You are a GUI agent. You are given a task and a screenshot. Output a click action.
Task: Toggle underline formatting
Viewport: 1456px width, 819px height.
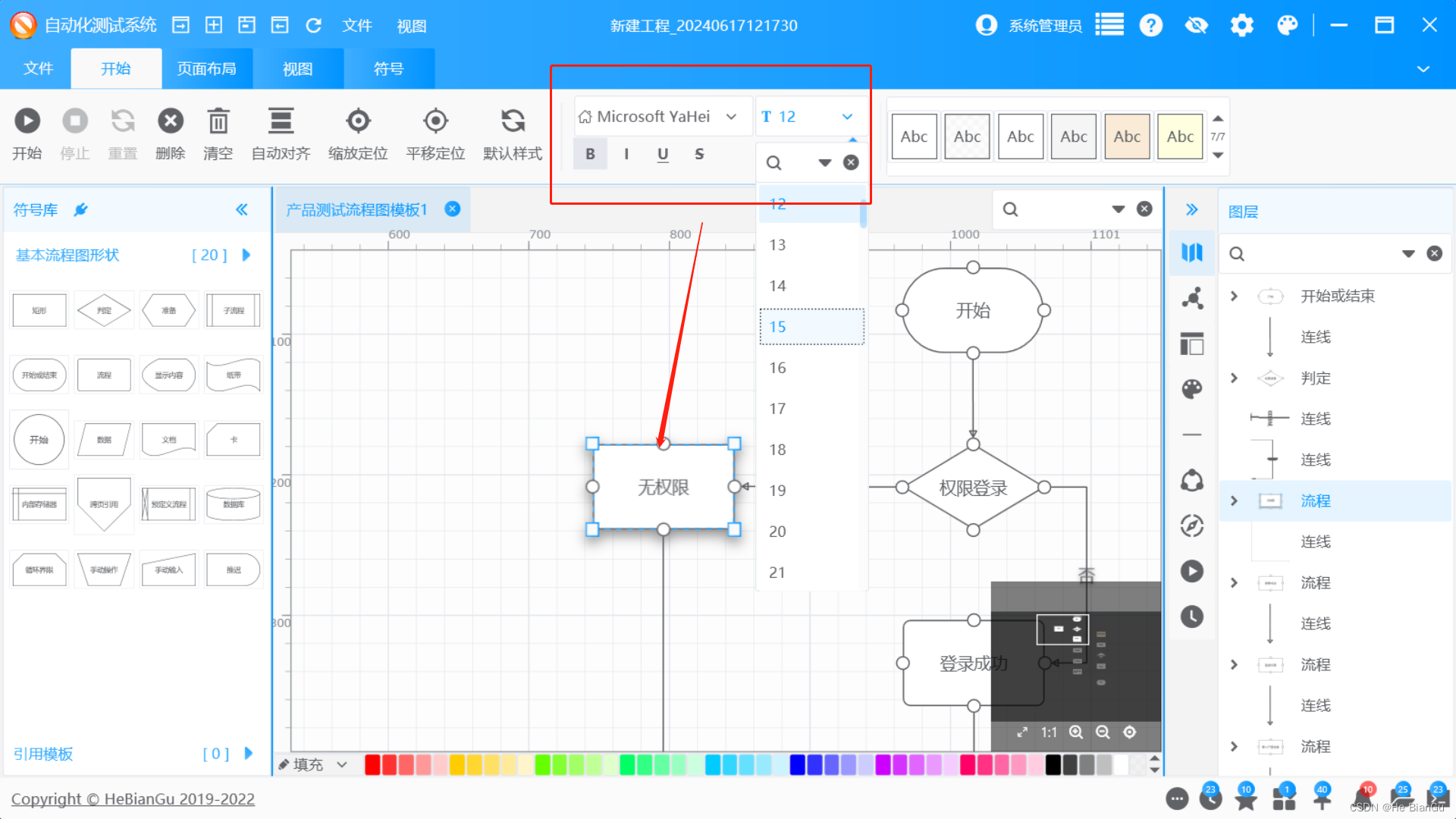[x=663, y=154]
